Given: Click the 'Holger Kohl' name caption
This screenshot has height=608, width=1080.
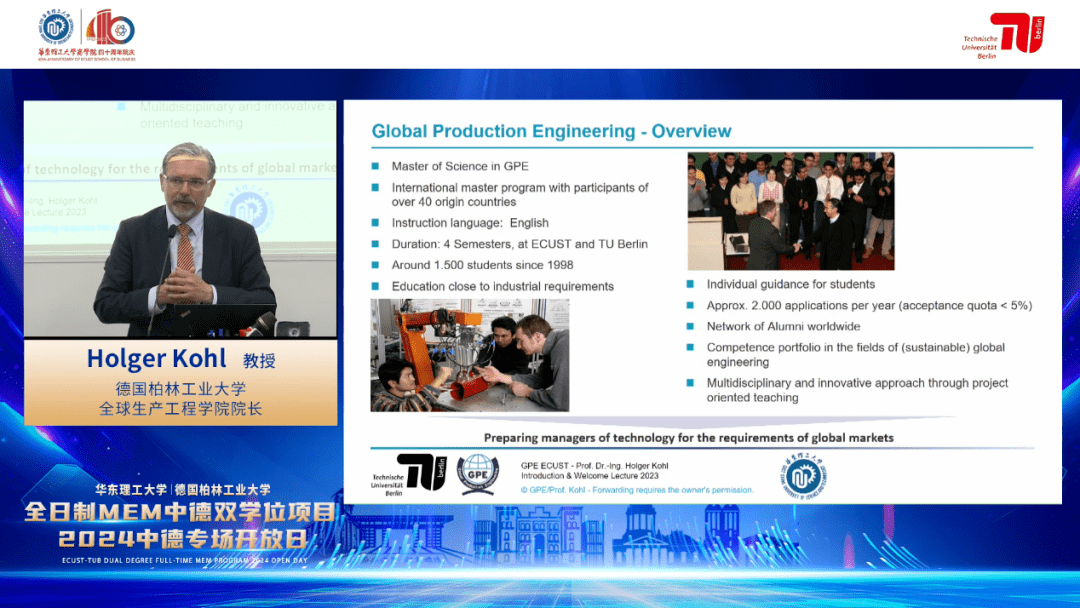Looking at the screenshot, I should pos(157,359).
